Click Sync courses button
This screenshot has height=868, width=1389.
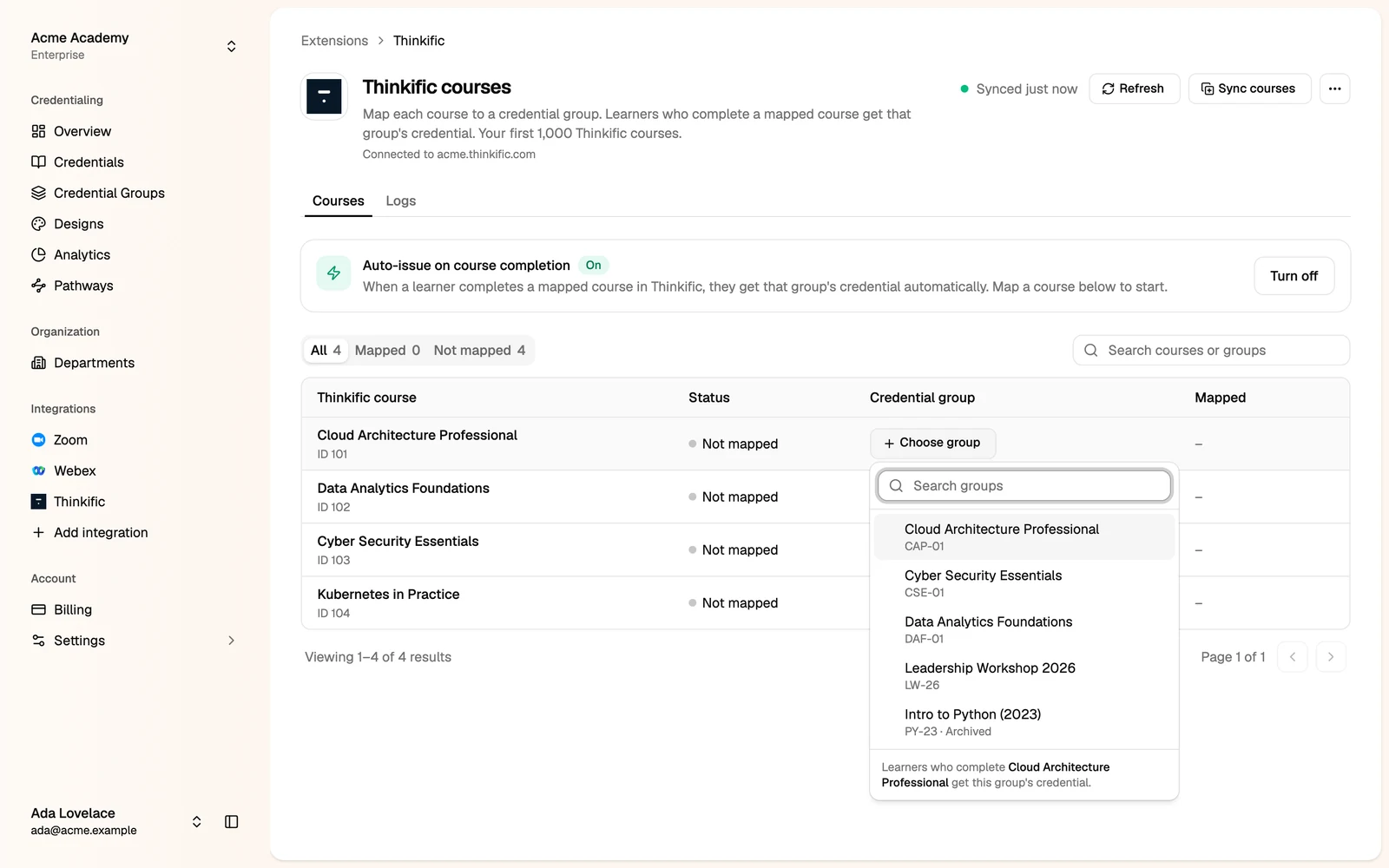point(1249,89)
